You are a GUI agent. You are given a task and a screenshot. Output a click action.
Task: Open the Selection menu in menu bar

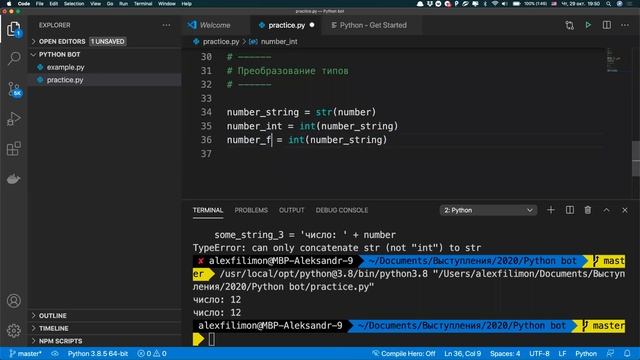tap(74, 4)
